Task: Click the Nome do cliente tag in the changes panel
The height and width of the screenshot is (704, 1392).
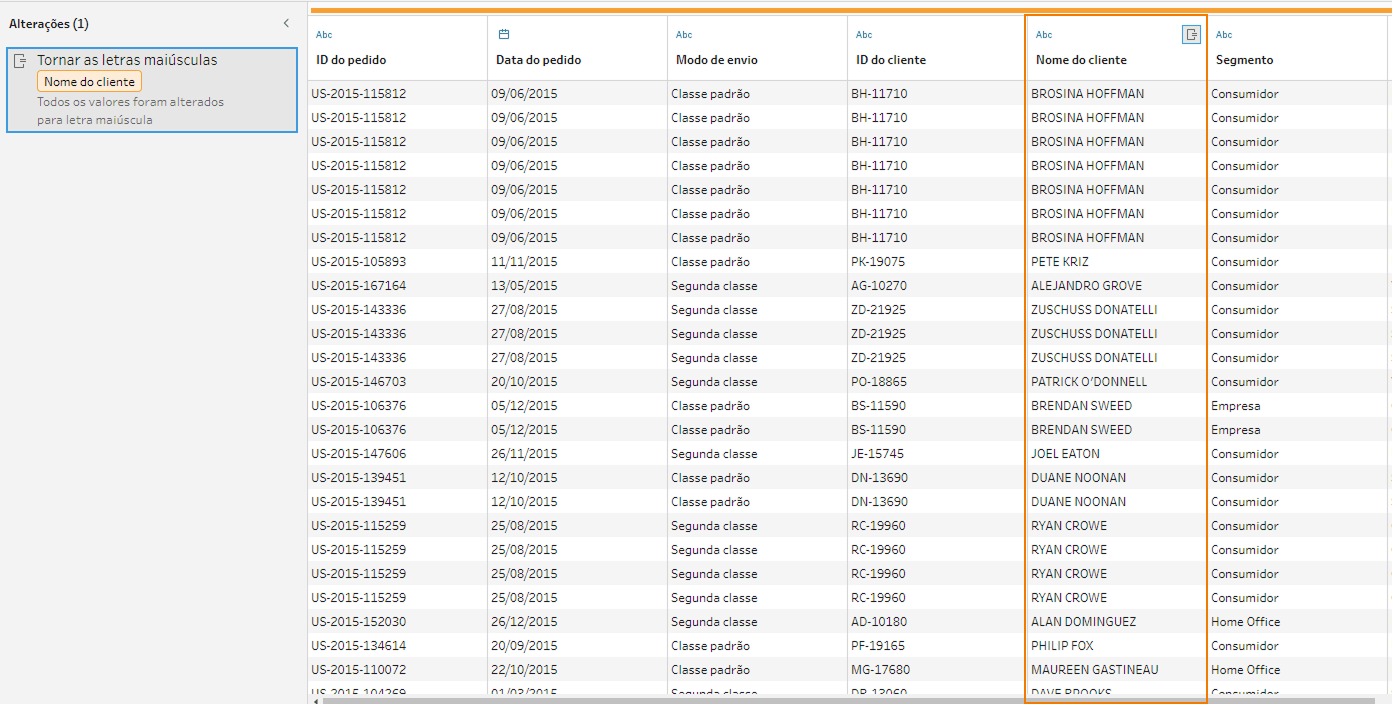Action: click(x=89, y=82)
